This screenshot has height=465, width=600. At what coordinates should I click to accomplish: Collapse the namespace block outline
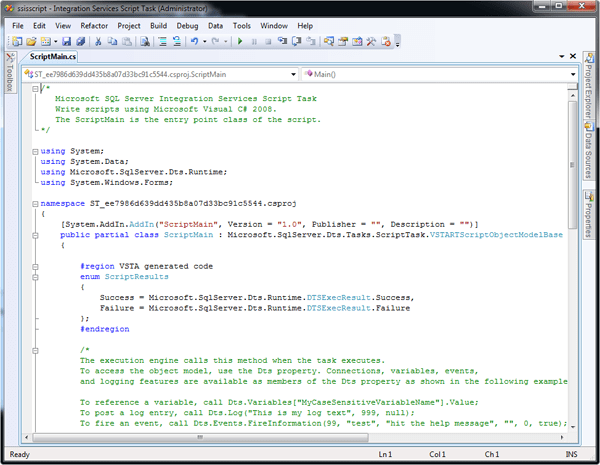click(x=35, y=204)
